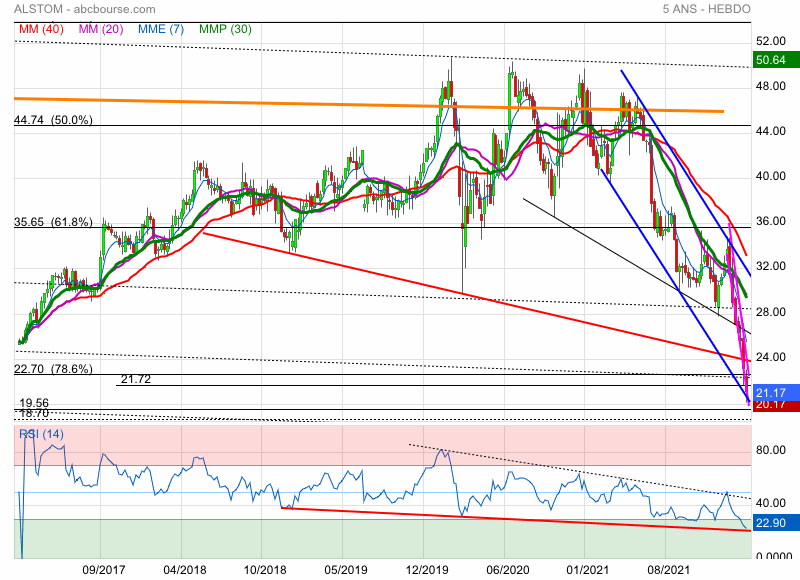Click the 52.00 price axis label
The width and height of the screenshot is (800, 580).
(x=770, y=41)
